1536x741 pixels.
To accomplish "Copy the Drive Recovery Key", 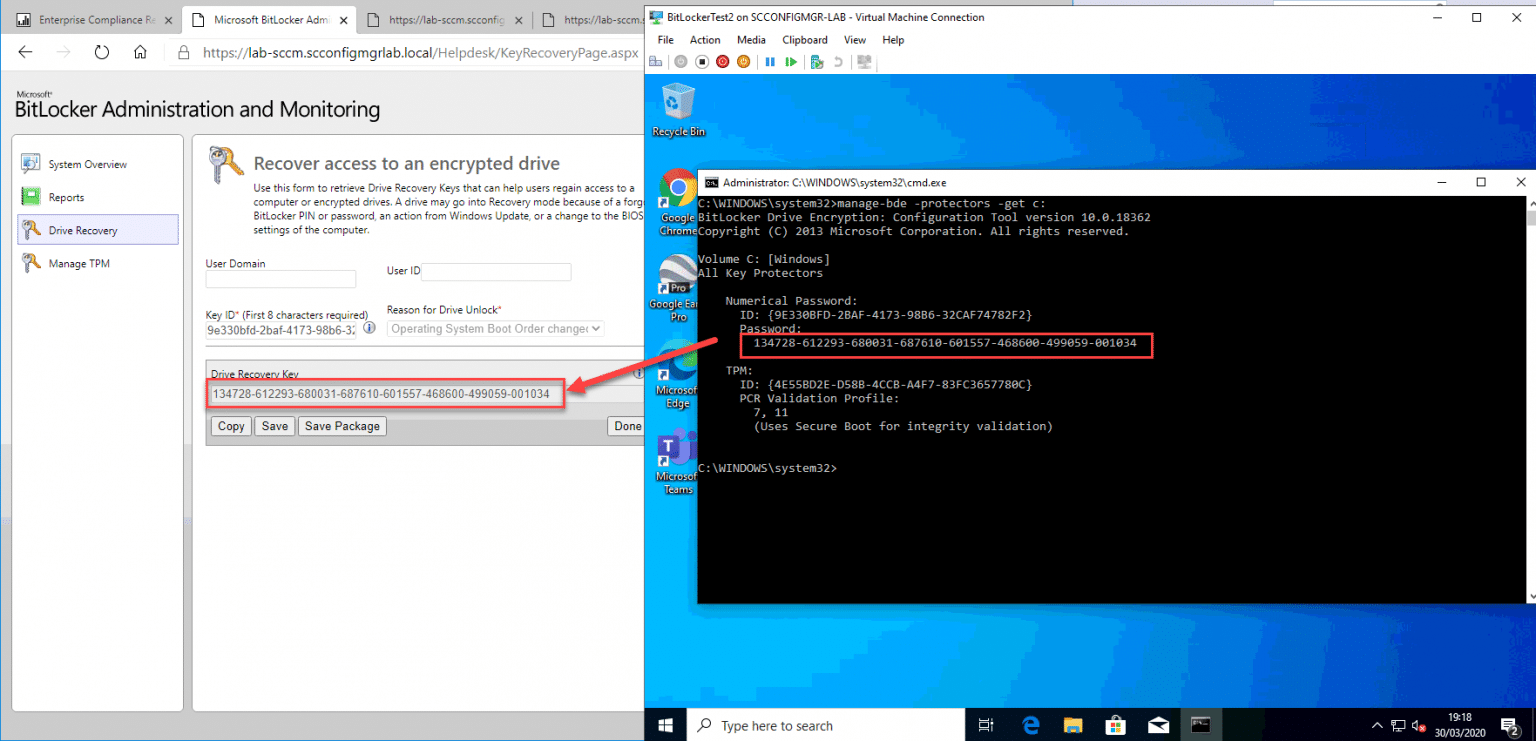I will coord(230,426).
